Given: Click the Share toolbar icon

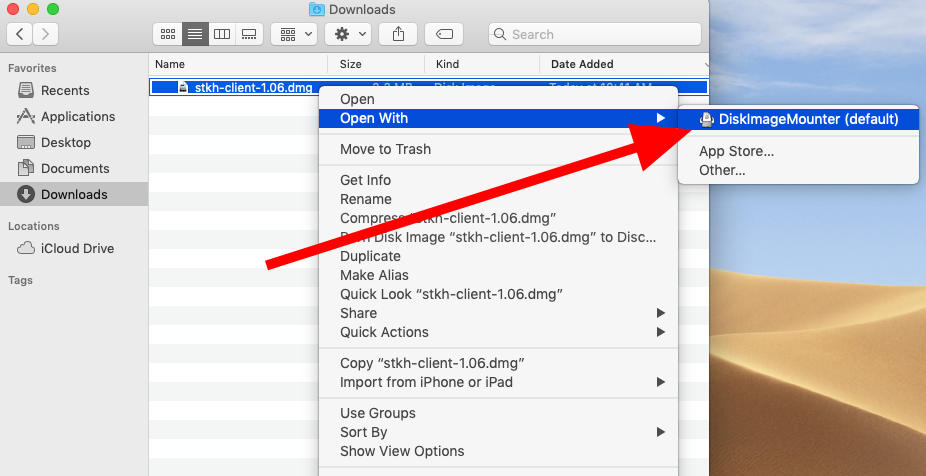Looking at the screenshot, I should [x=398, y=34].
